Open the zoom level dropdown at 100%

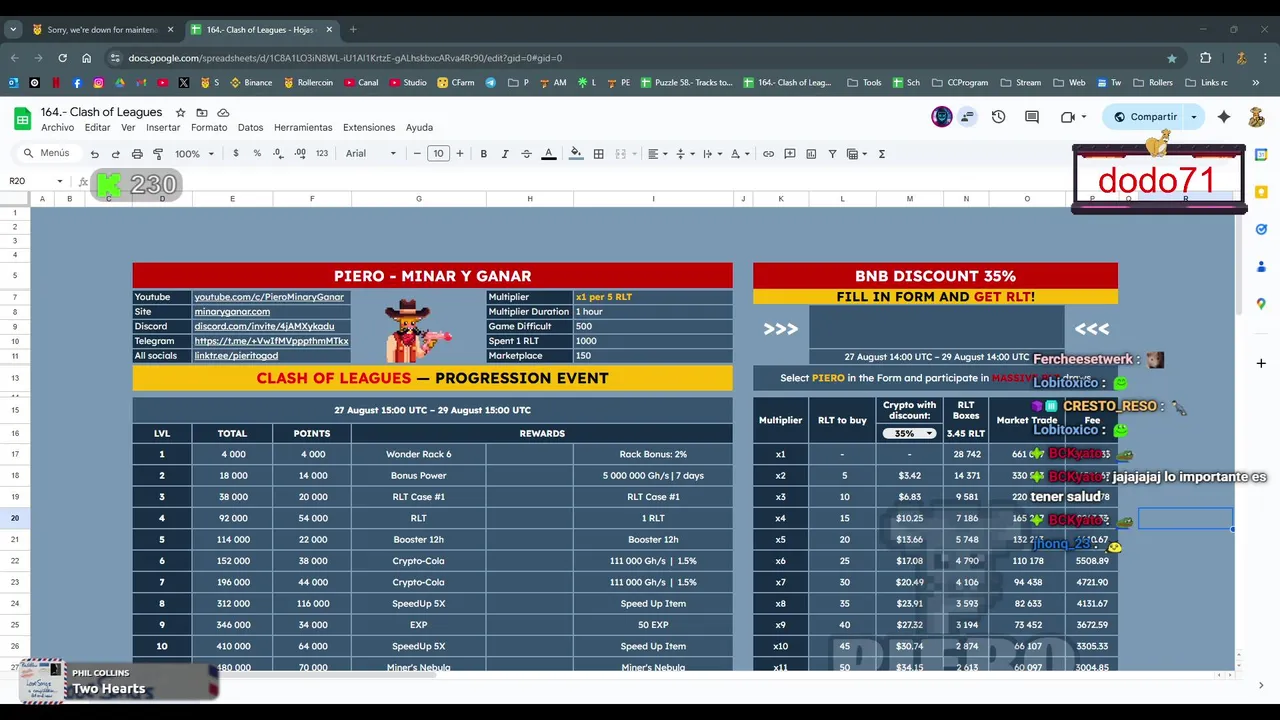pyautogui.click(x=195, y=154)
